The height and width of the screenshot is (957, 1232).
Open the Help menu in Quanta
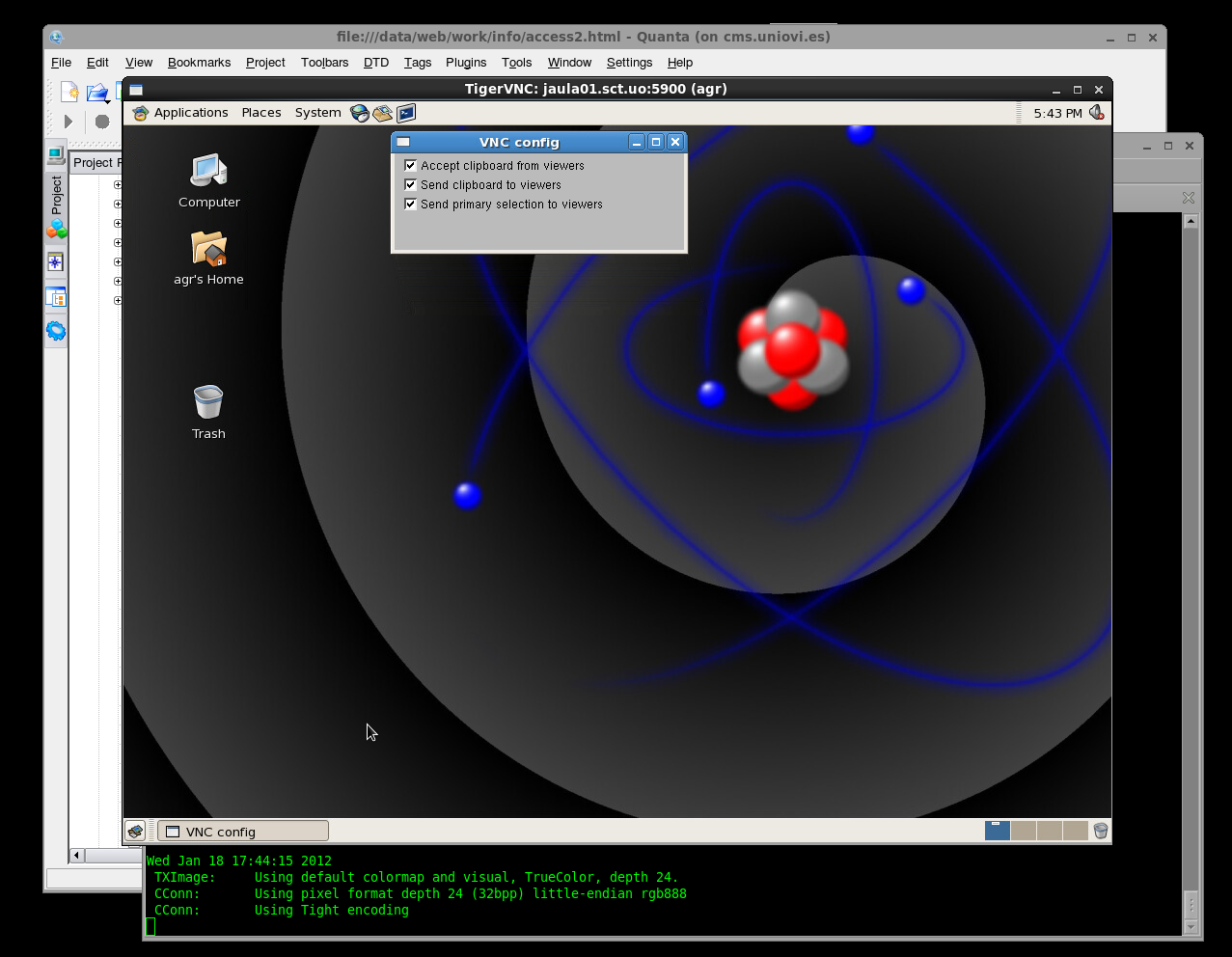pyautogui.click(x=680, y=63)
